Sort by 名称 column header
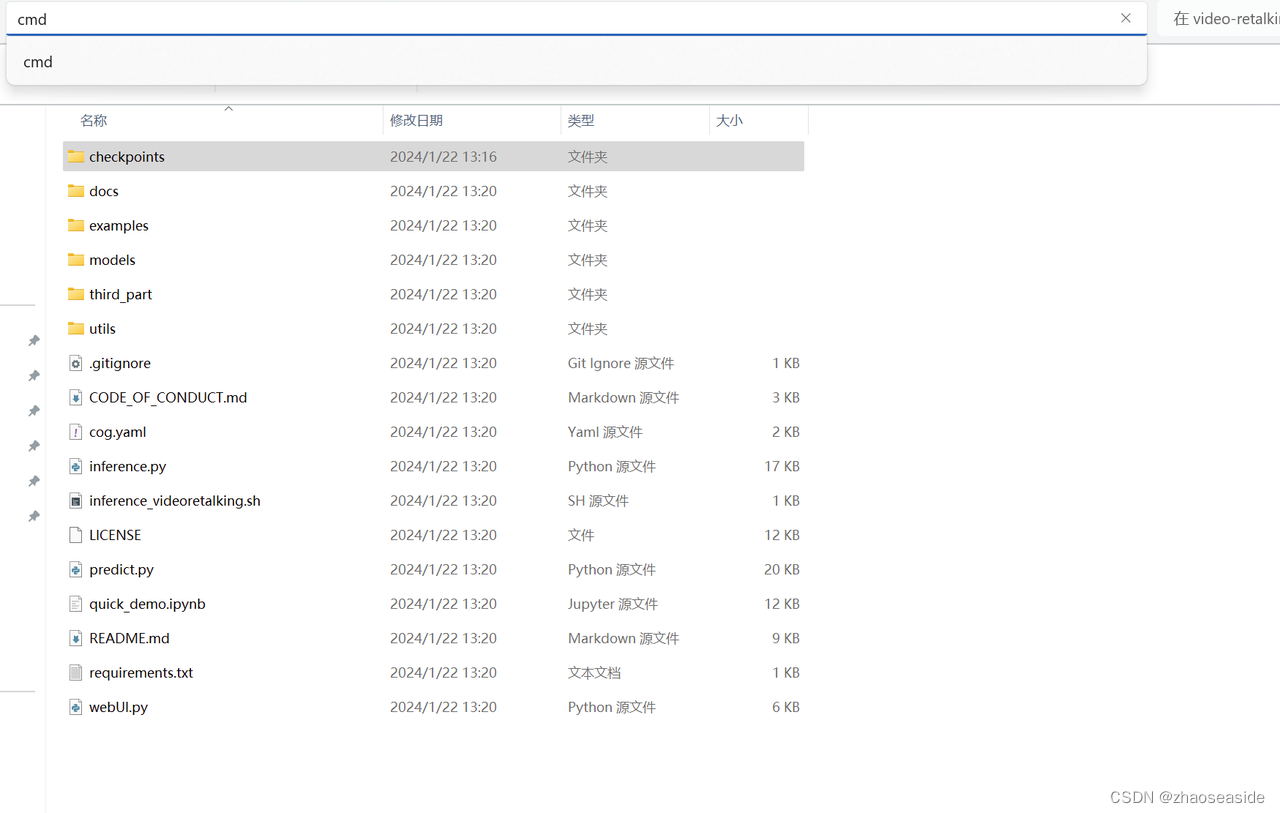The width and height of the screenshot is (1280, 813). pyautogui.click(x=94, y=120)
